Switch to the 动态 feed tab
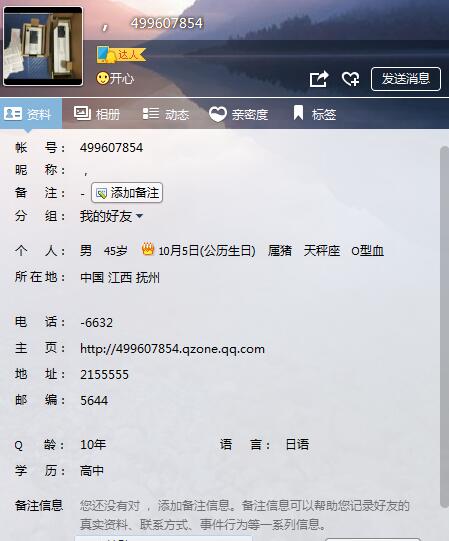 coord(166,114)
